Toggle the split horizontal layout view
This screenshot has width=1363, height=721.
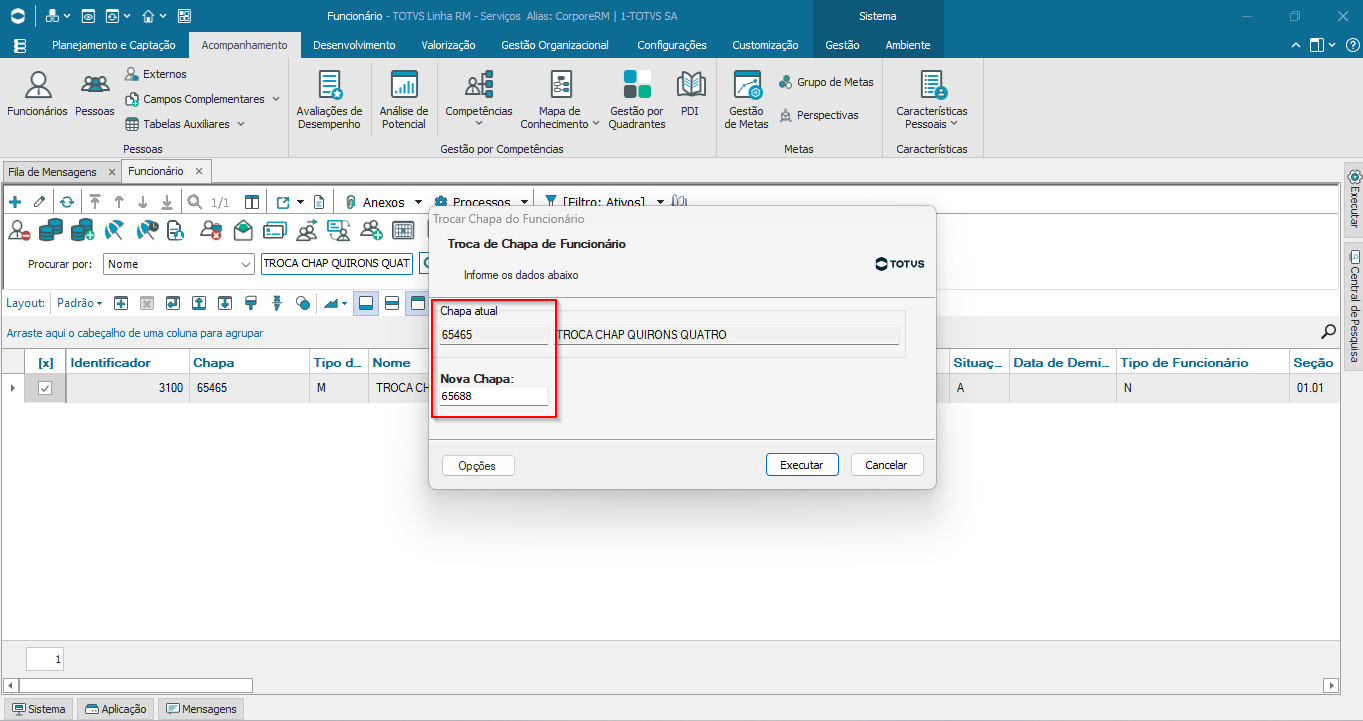tap(392, 303)
